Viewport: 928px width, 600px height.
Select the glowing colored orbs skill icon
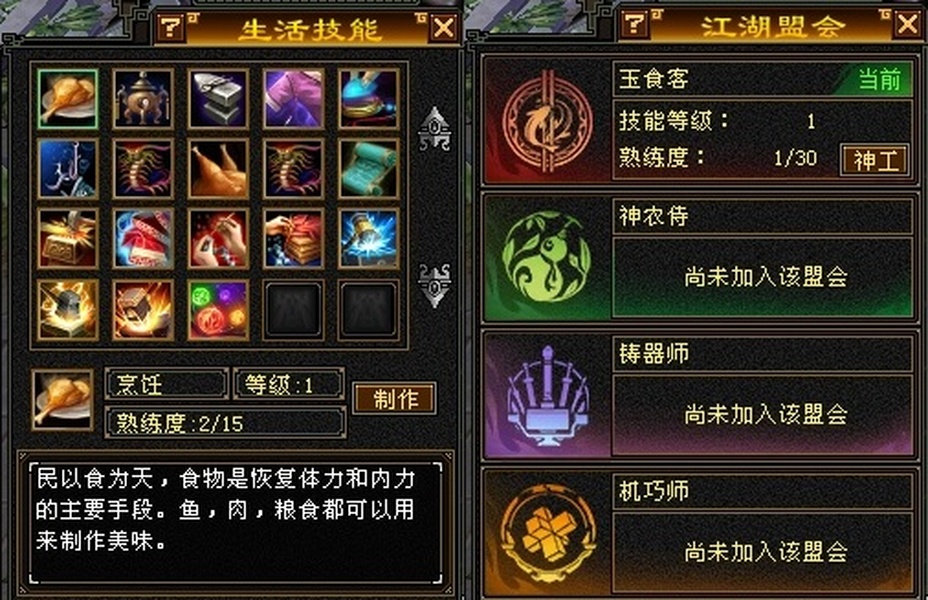218,310
